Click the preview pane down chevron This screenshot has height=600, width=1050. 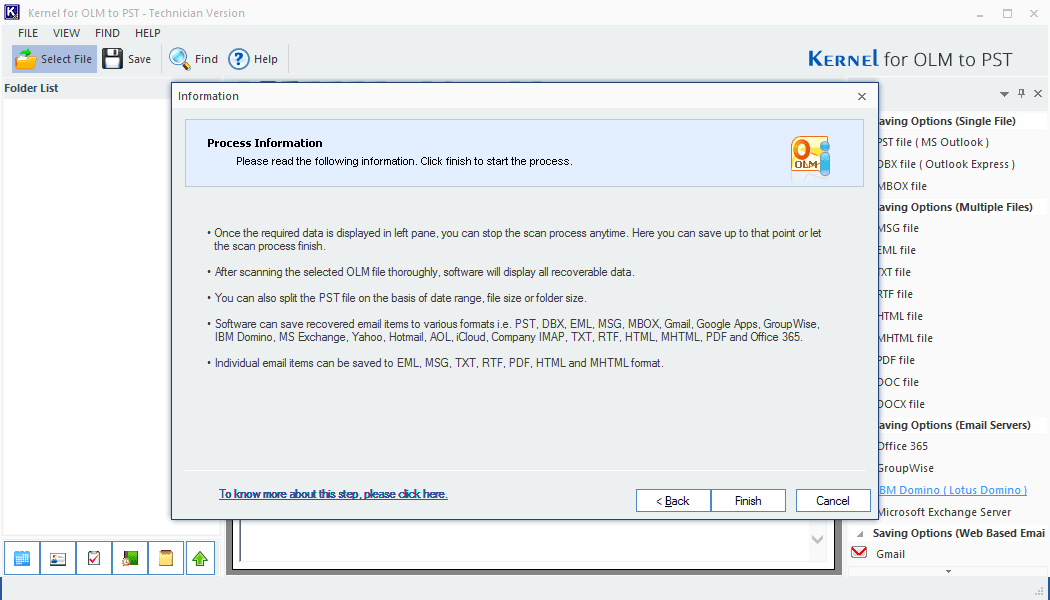pyautogui.click(x=818, y=539)
